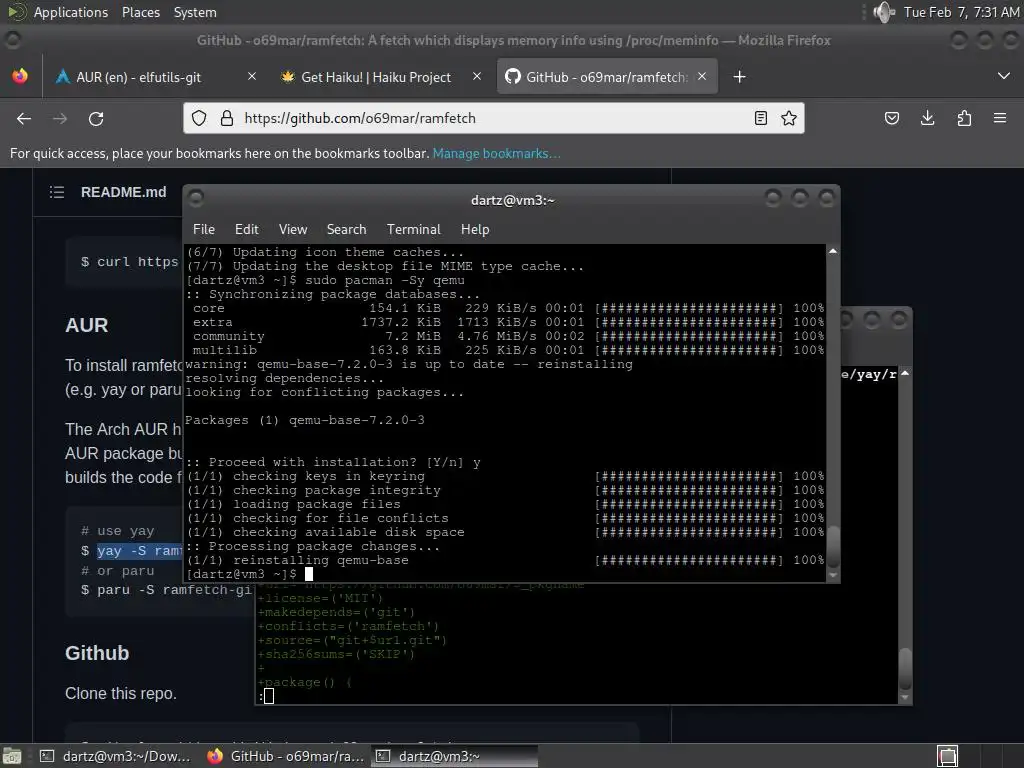The image size is (1024, 768).
Task: Click front terminal scrollbar up arrow
Action: coord(833,251)
